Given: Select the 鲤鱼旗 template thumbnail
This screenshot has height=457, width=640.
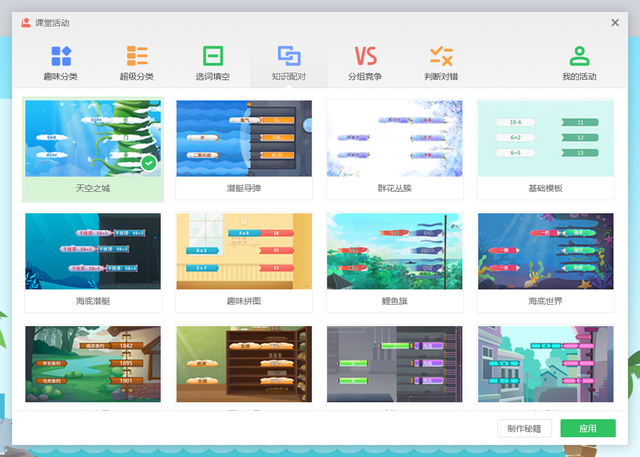Looking at the screenshot, I should (395, 251).
